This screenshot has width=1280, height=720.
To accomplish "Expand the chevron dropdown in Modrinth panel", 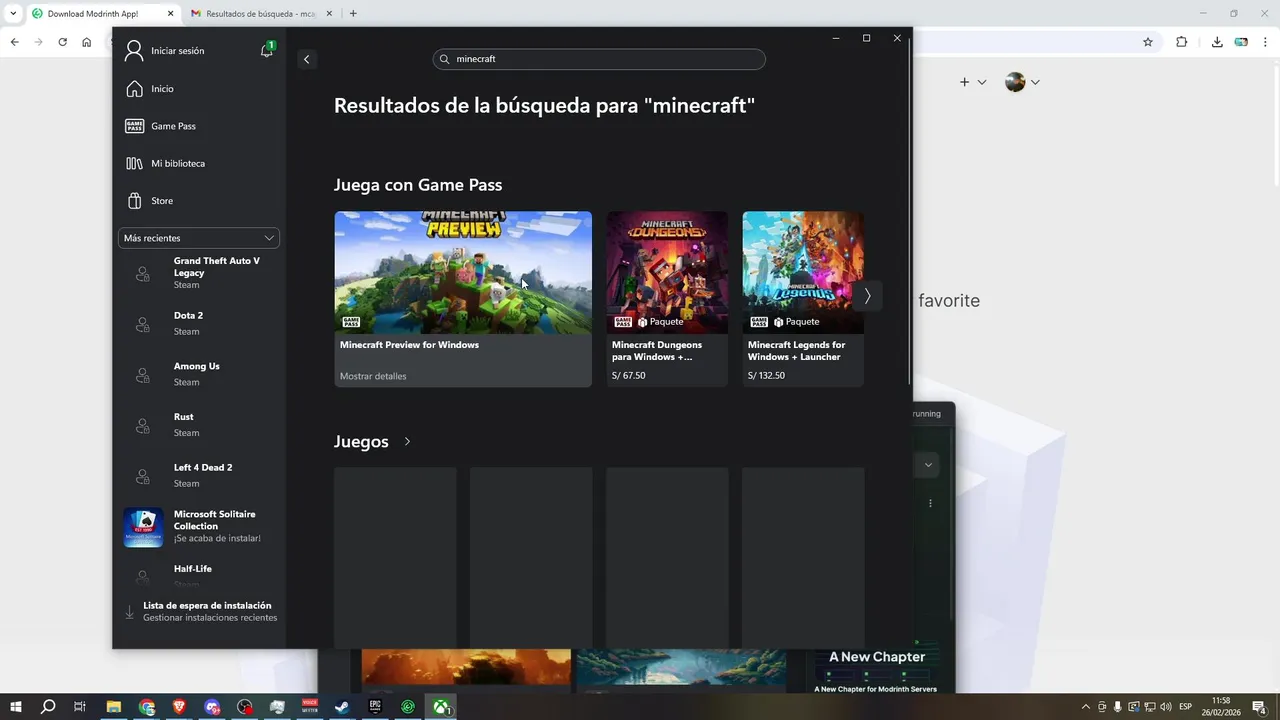I will (x=928, y=465).
